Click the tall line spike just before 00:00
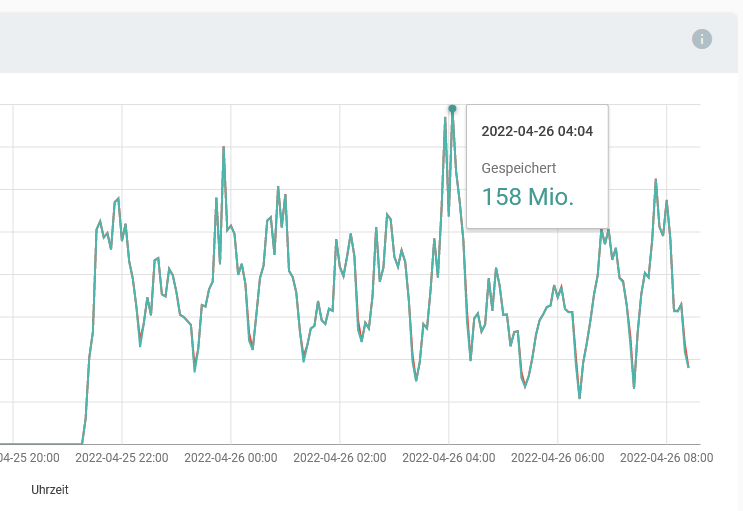Screen dimensions: 743x511 point(223,148)
